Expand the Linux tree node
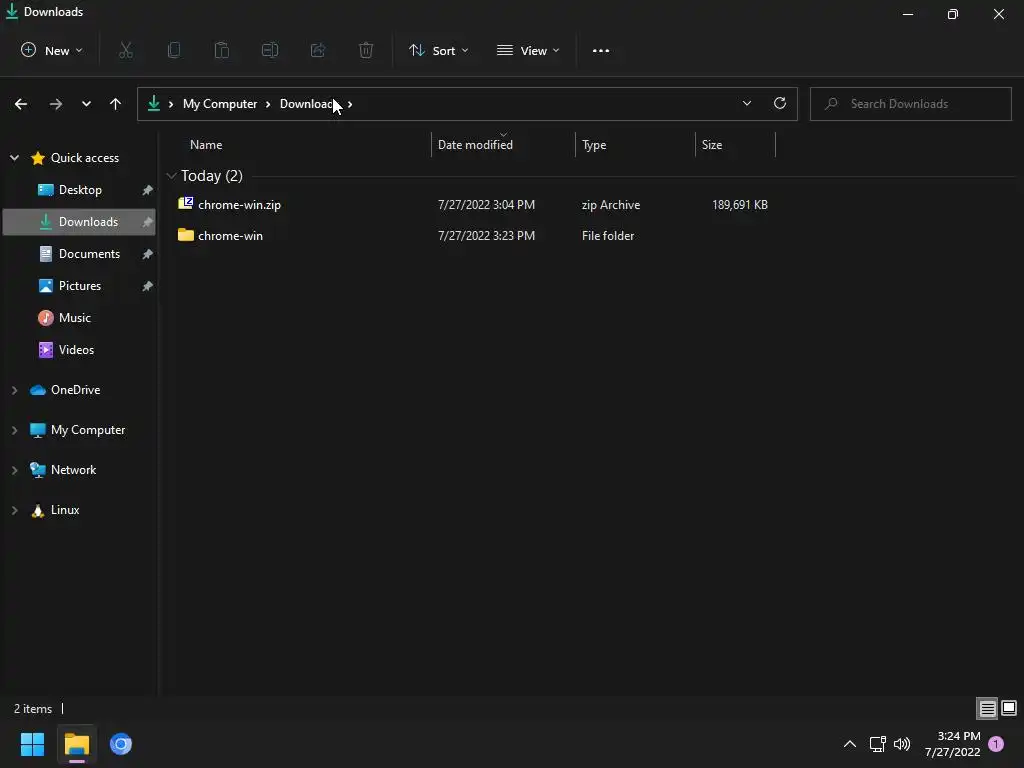The height and width of the screenshot is (768, 1024). [14, 510]
